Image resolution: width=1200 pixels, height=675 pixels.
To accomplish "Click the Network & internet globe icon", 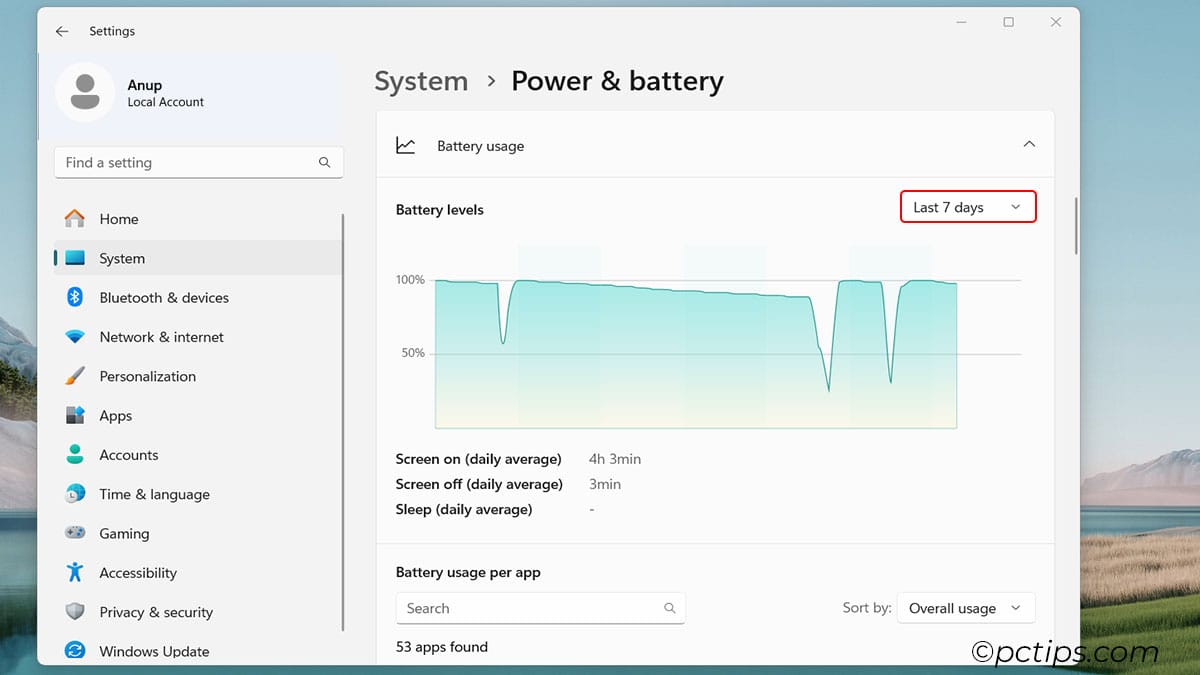I will pos(75,337).
